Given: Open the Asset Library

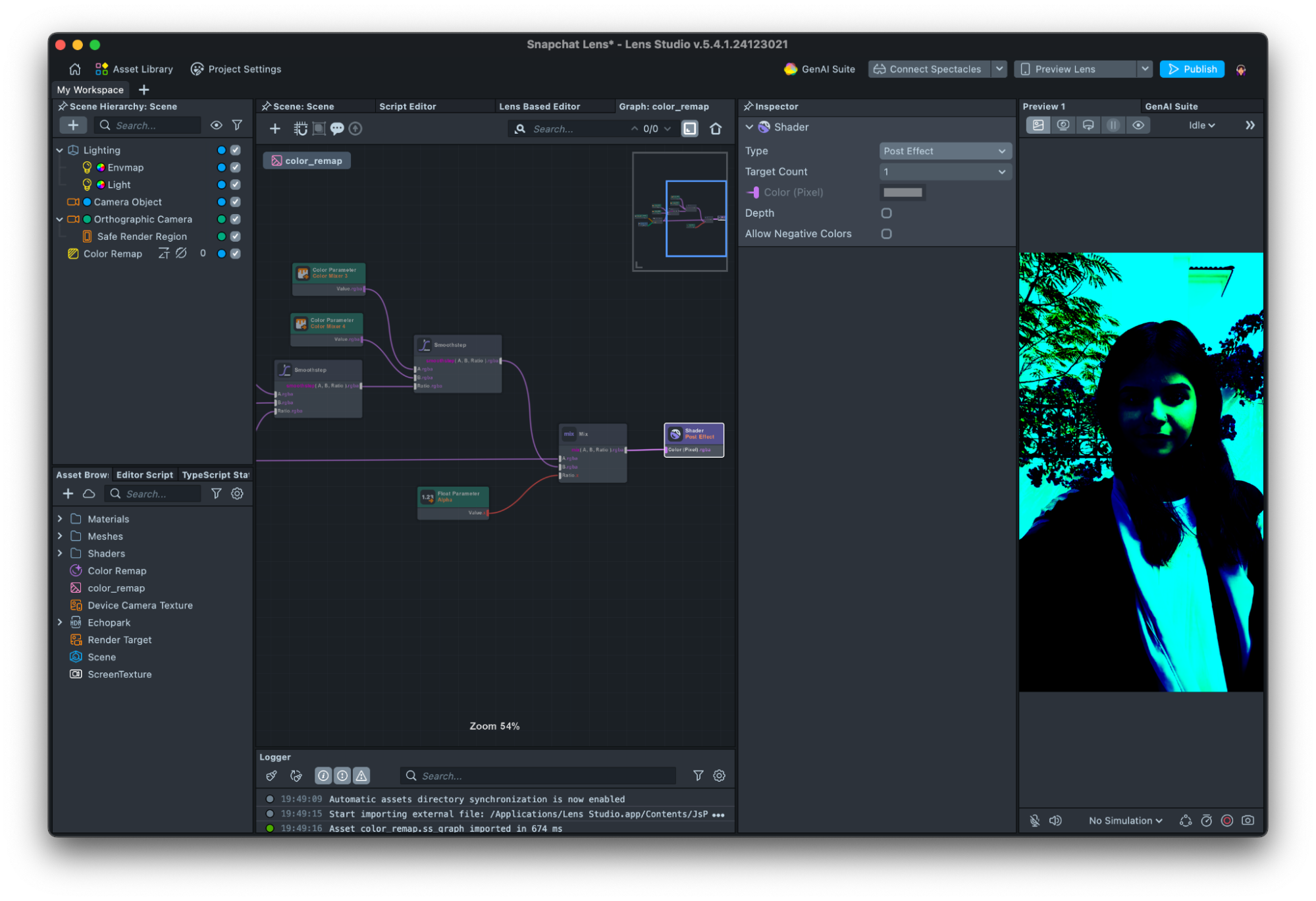Looking at the screenshot, I should coord(134,69).
